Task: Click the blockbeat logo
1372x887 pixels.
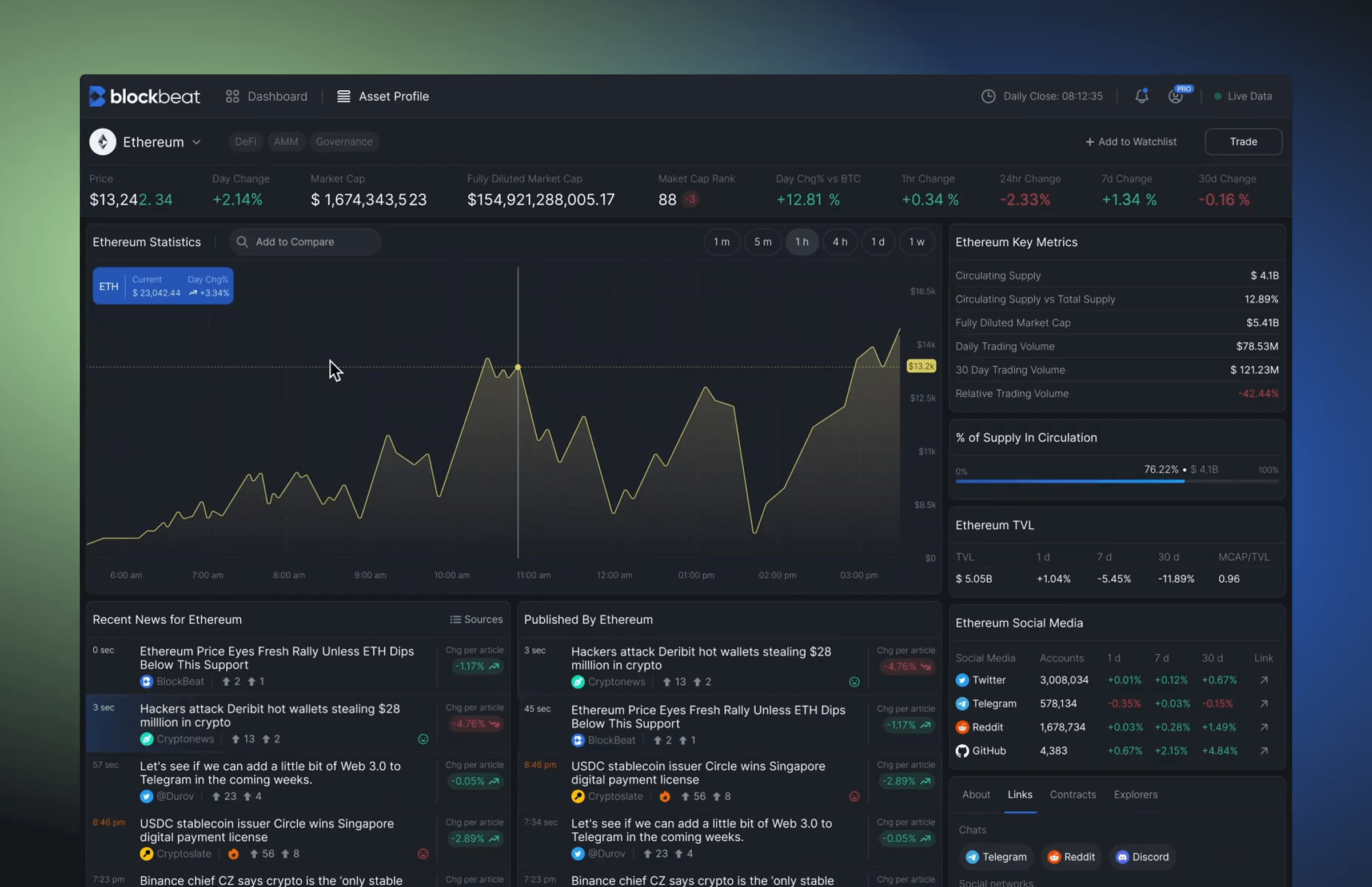Action: click(144, 96)
